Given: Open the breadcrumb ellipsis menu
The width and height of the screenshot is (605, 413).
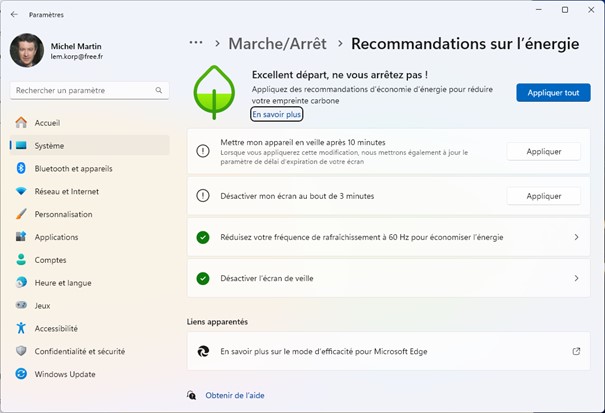Looking at the screenshot, I should (196, 43).
